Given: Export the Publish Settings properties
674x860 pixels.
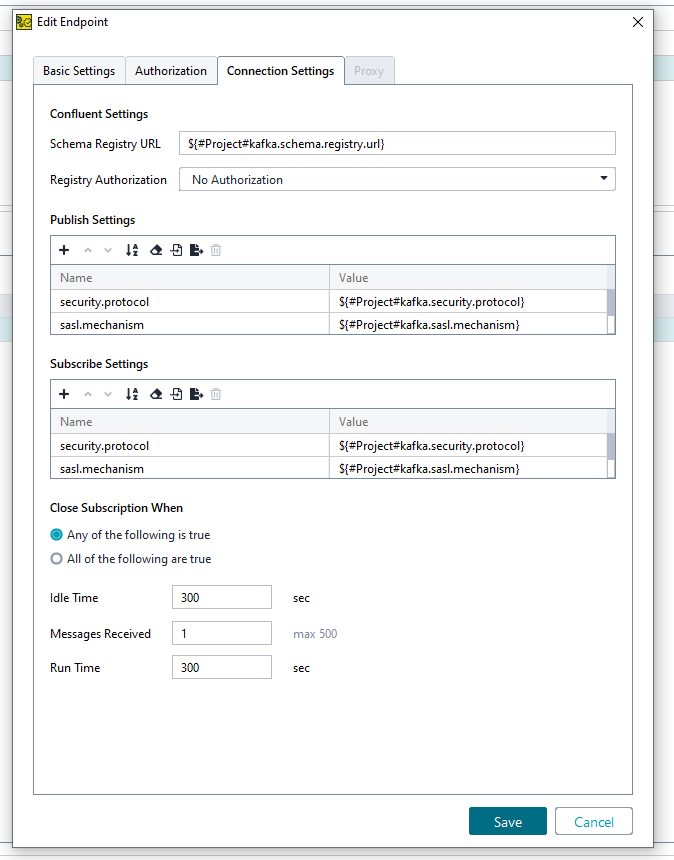Looking at the screenshot, I should [x=196, y=250].
